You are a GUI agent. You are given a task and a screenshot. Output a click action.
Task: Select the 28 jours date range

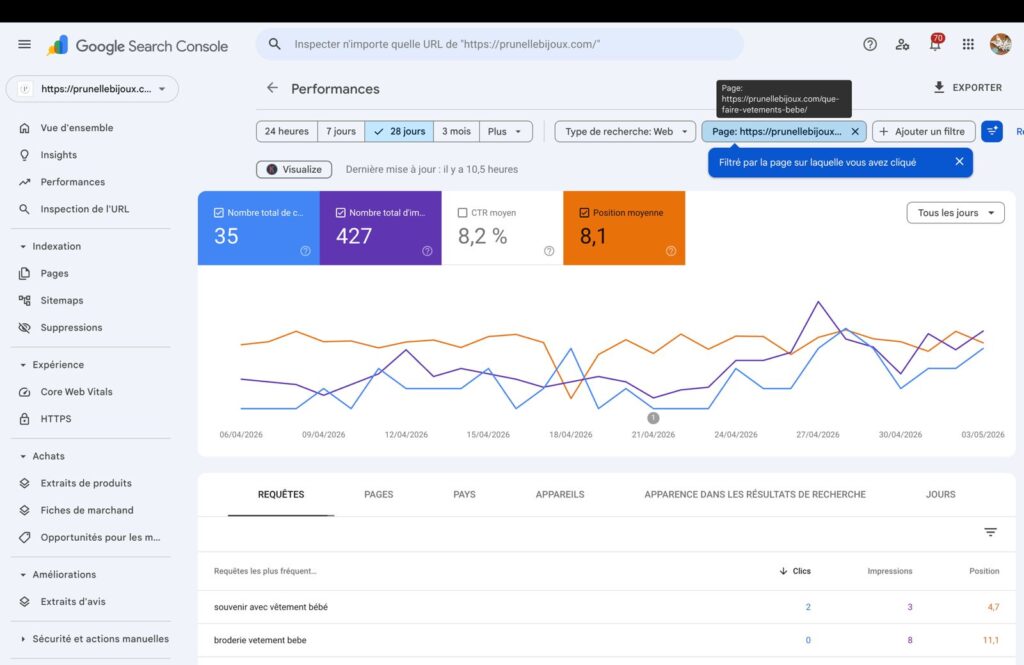(399, 131)
